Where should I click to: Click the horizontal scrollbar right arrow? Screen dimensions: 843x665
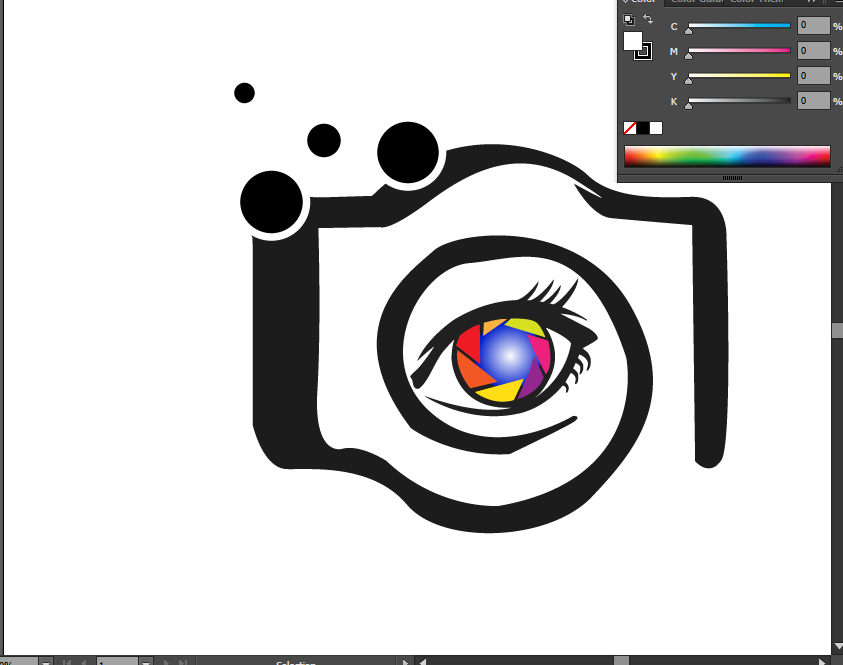pos(821,662)
